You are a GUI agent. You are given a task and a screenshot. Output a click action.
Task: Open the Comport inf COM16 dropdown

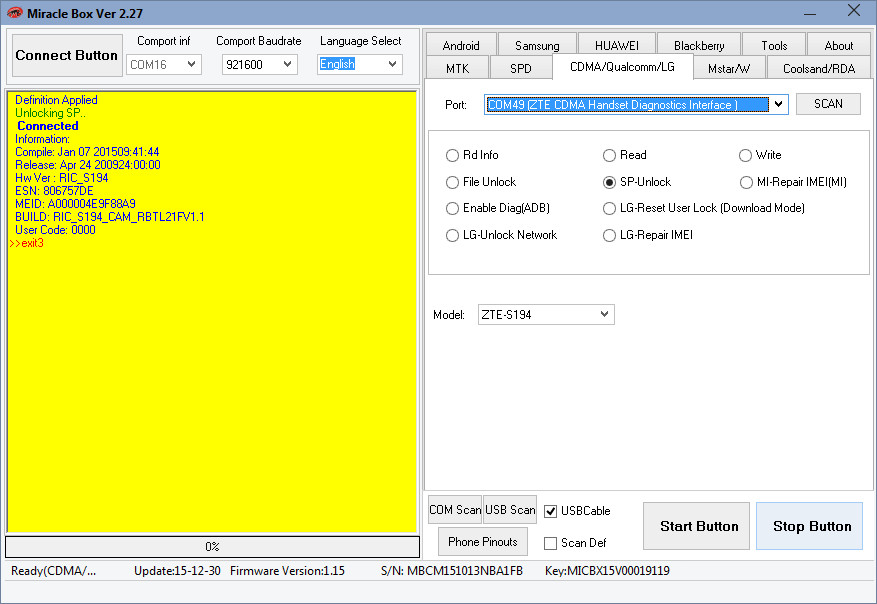(164, 64)
